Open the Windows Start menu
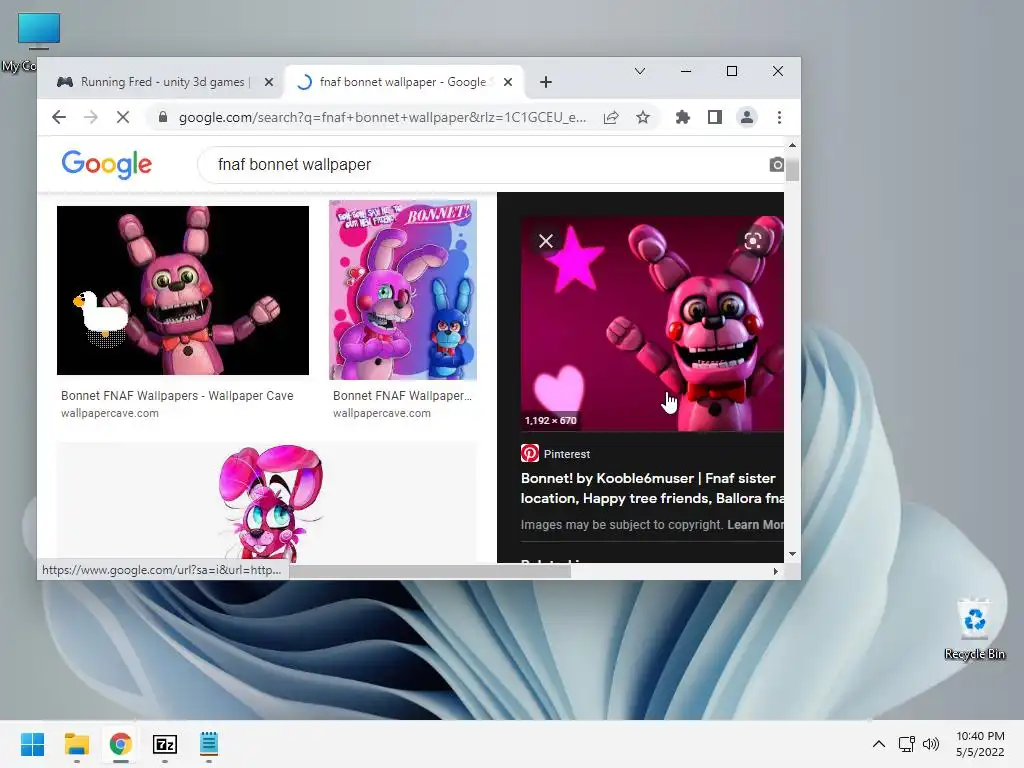 (33, 744)
